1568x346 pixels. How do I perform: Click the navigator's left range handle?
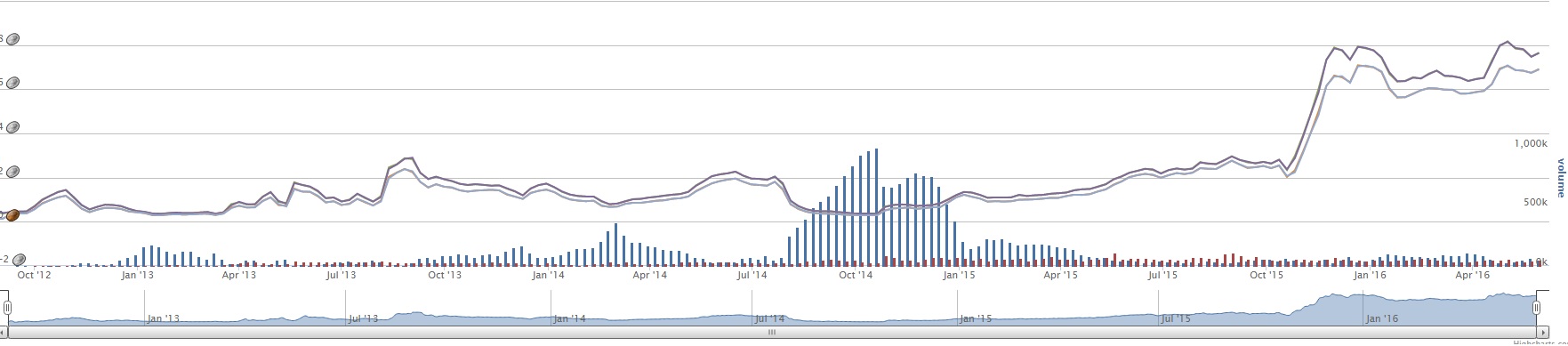point(7,308)
